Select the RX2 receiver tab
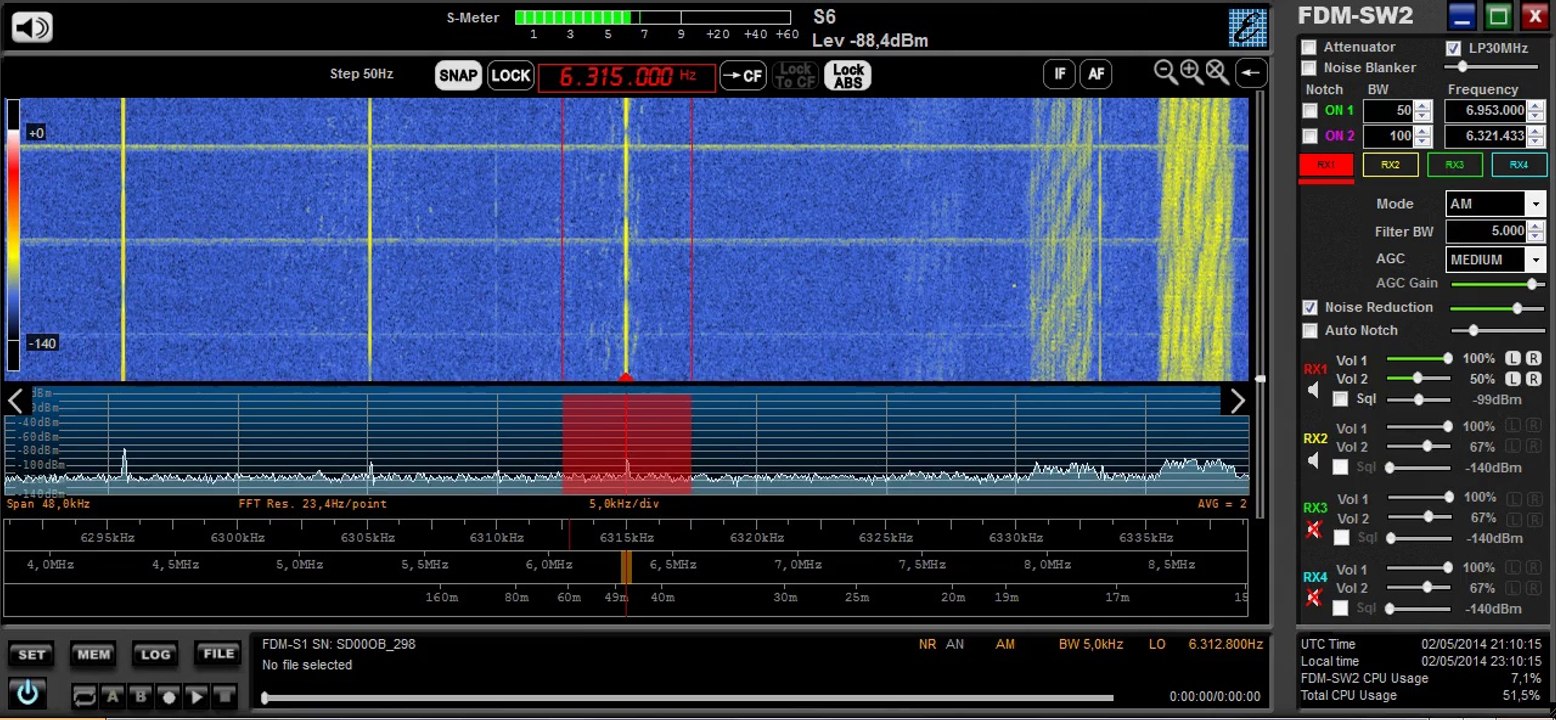Image resolution: width=1556 pixels, height=720 pixels. [x=1390, y=165]
